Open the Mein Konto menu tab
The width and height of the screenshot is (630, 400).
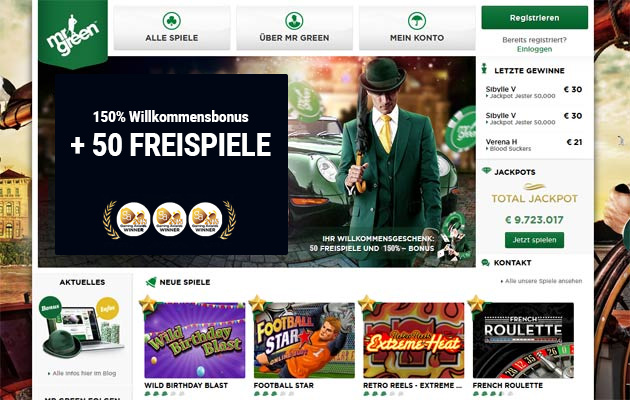417,28
